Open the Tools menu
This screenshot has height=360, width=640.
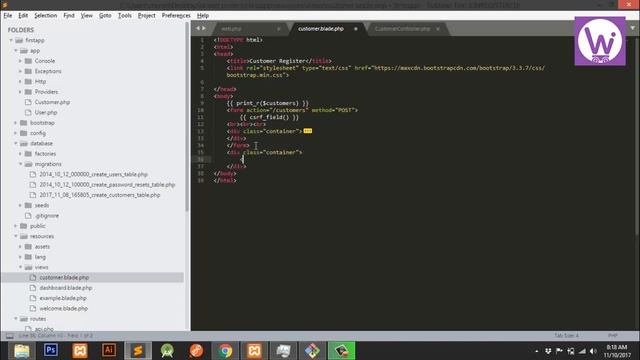click(x=124, y=16)
